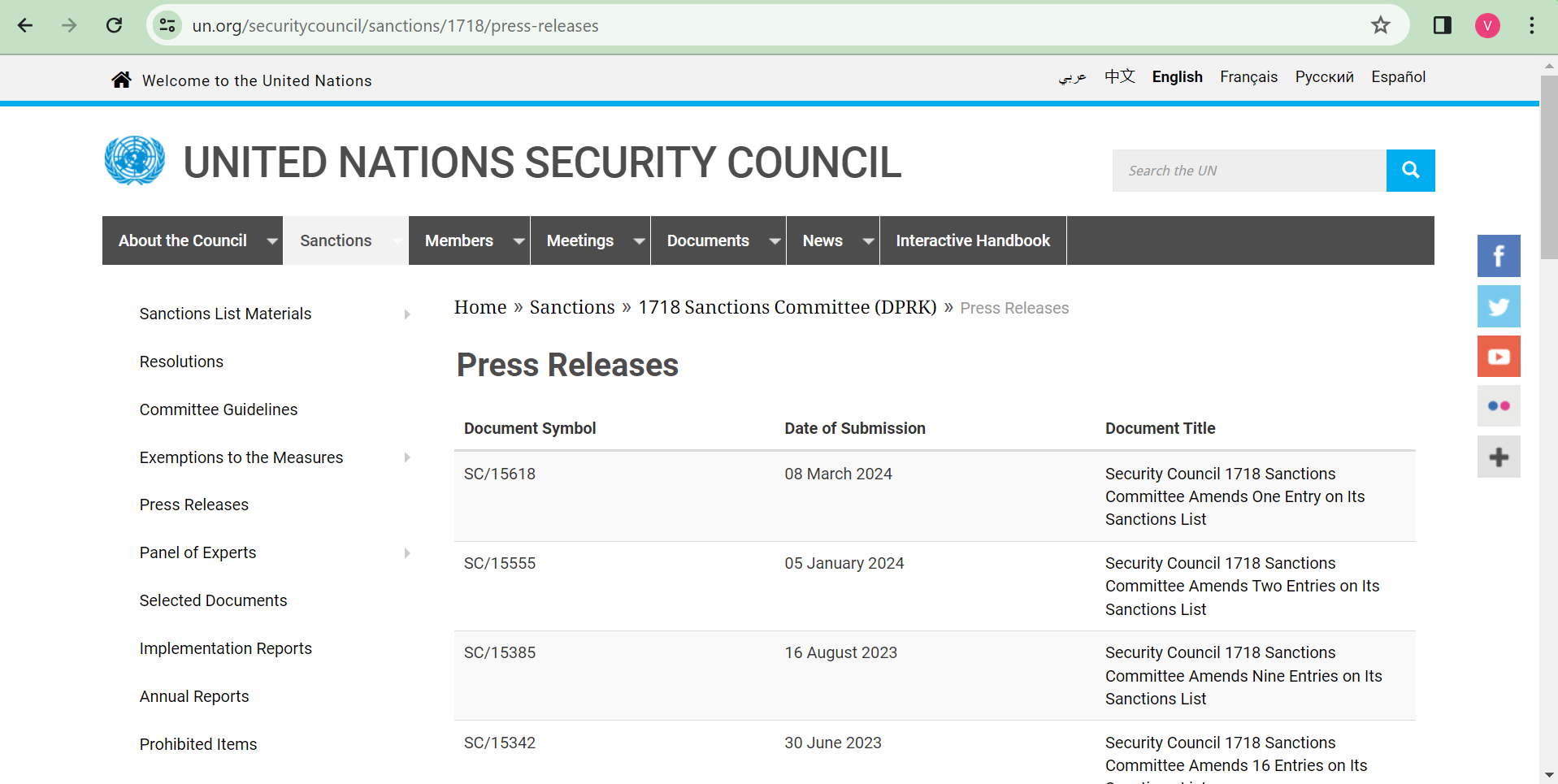Expand Panel of Experts submenu arrow
Image resolution: width=1558 pixels, height=784 pixels.
point(407,553)
